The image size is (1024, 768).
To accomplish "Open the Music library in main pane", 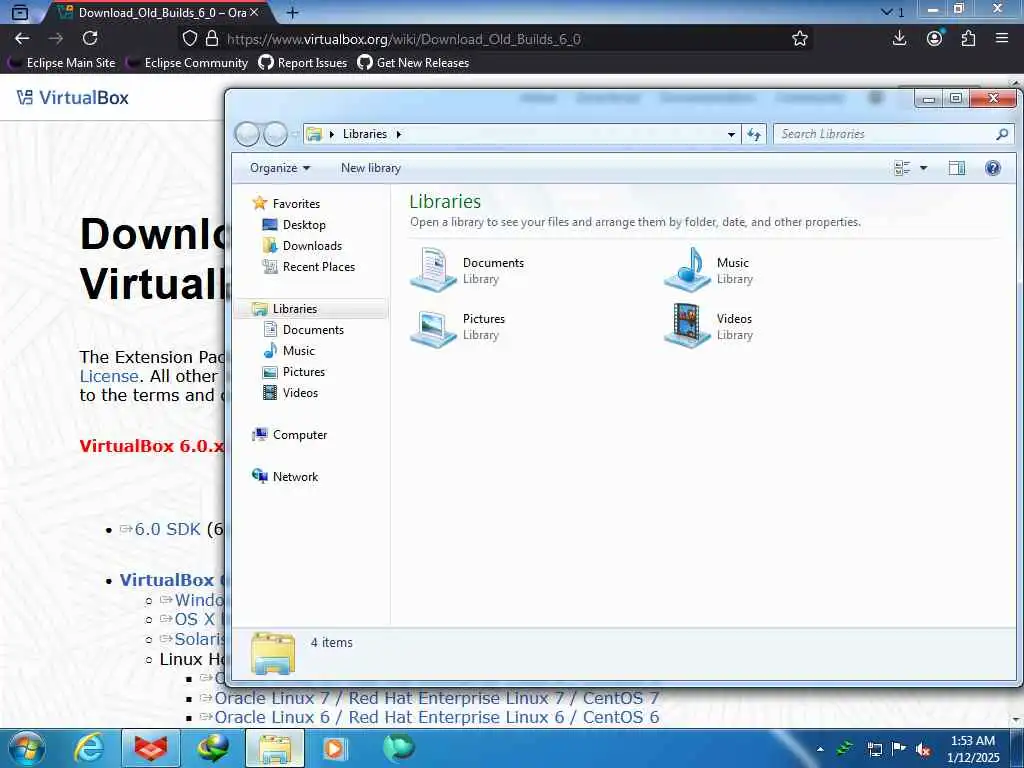I will [x=709, y=270].
